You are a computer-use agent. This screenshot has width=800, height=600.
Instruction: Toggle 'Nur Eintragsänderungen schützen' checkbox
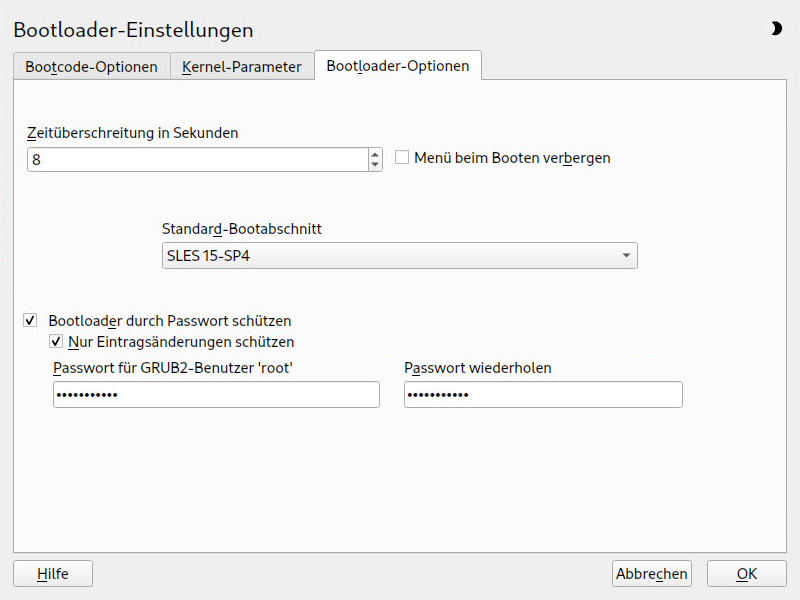pyautogui.click(x=56, y=342)
